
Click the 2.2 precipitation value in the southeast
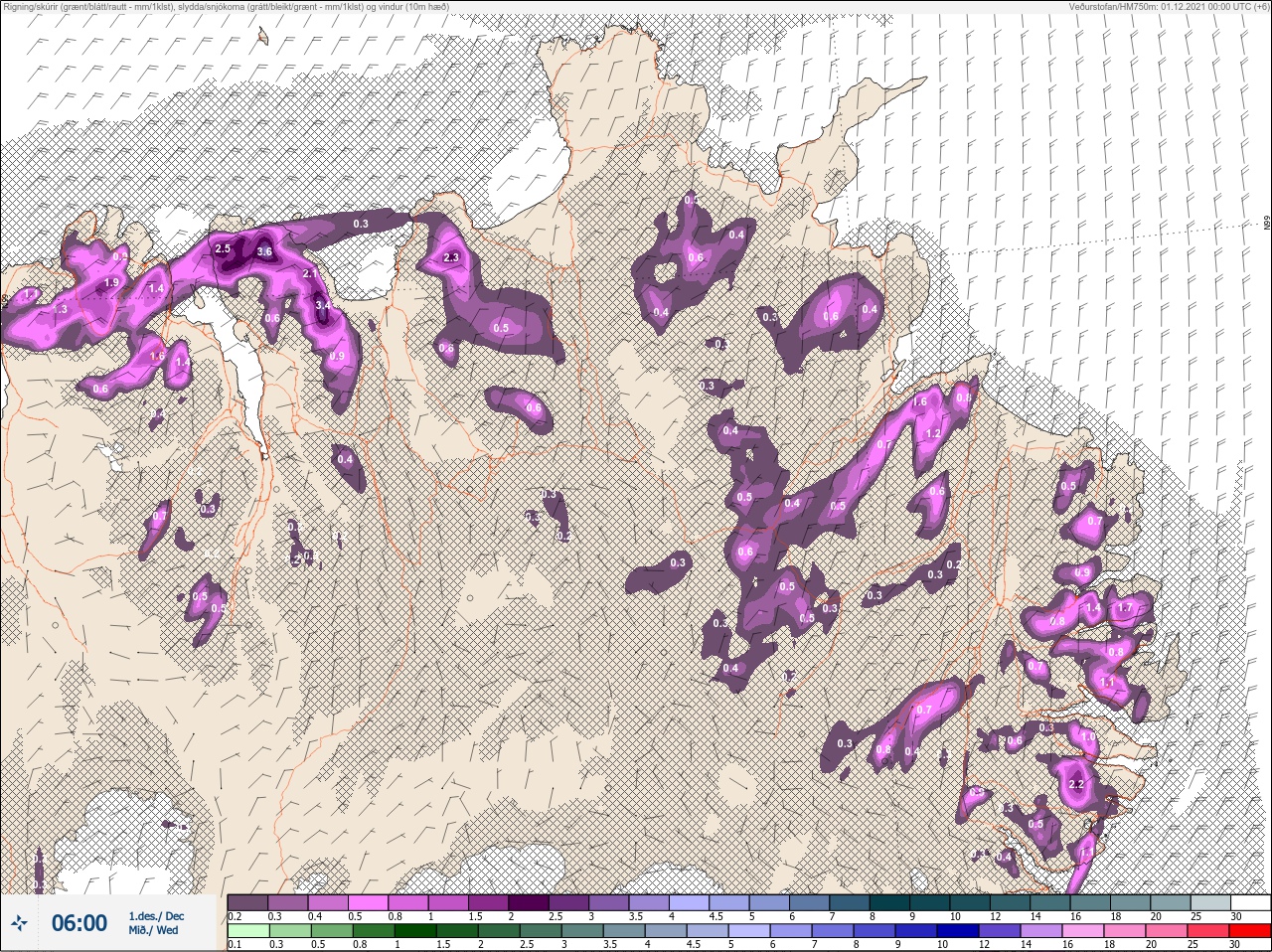(1076, 785)
